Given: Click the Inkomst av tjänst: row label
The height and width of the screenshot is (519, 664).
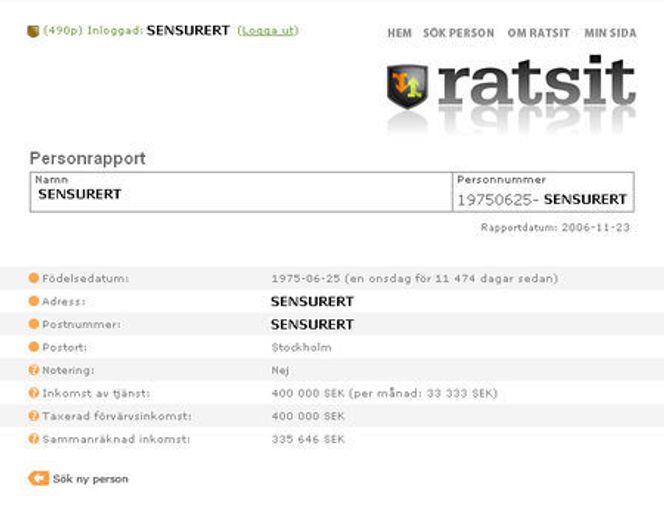Looking at the screenshot, I should click(x=96, y=393).
